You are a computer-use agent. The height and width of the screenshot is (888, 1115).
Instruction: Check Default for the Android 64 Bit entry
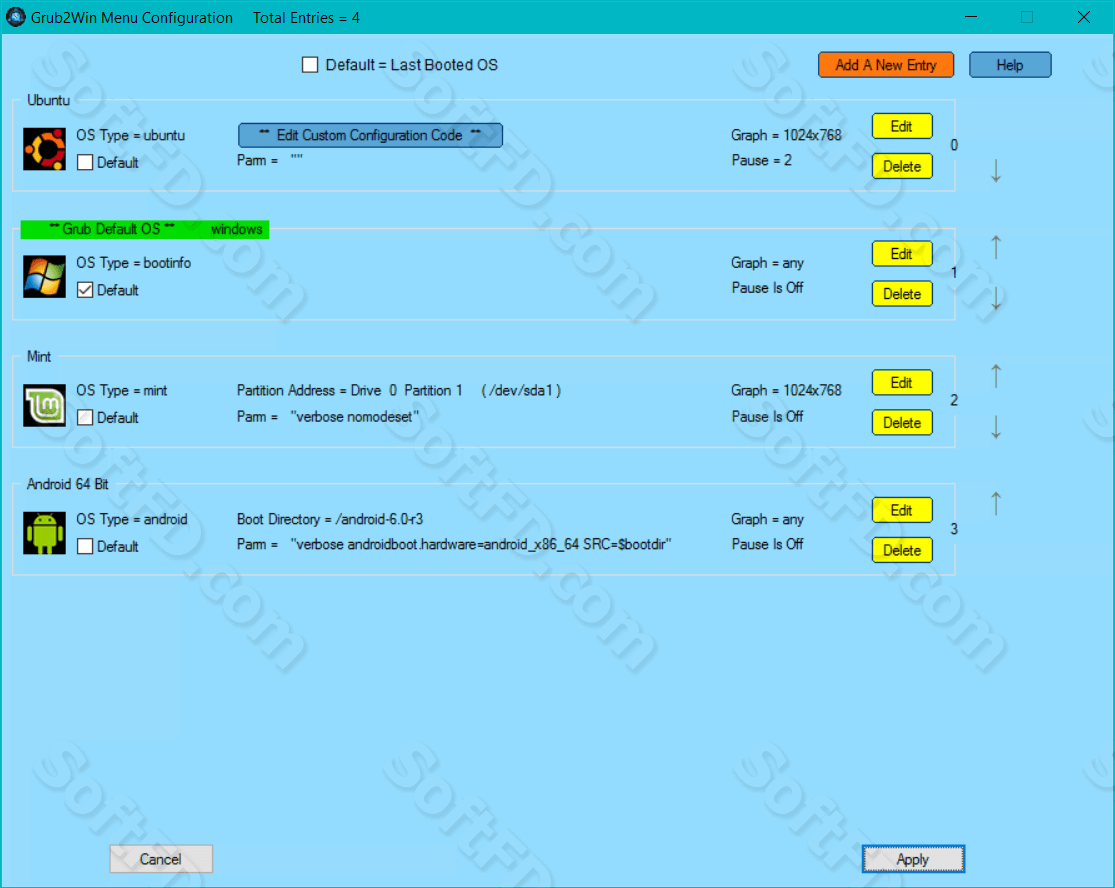click(85, 546)
